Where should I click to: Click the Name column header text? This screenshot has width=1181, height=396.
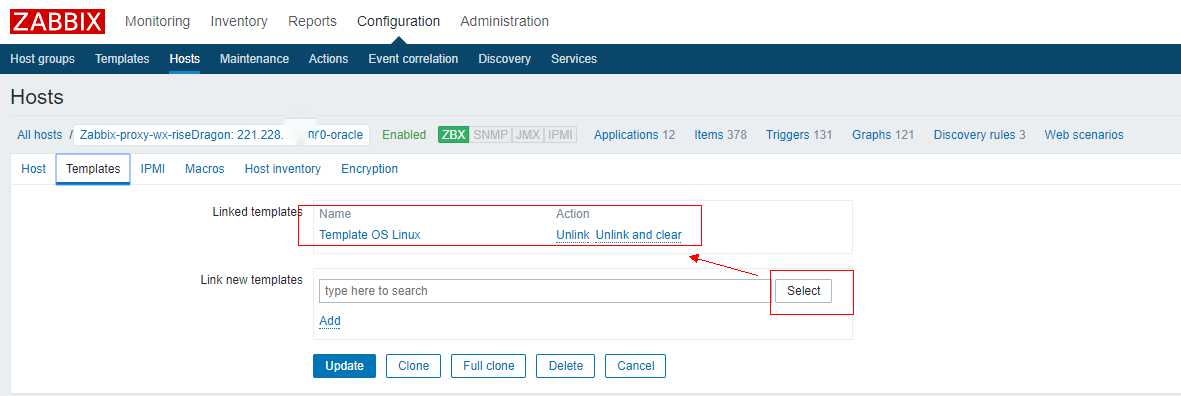[x=335, y=214]
